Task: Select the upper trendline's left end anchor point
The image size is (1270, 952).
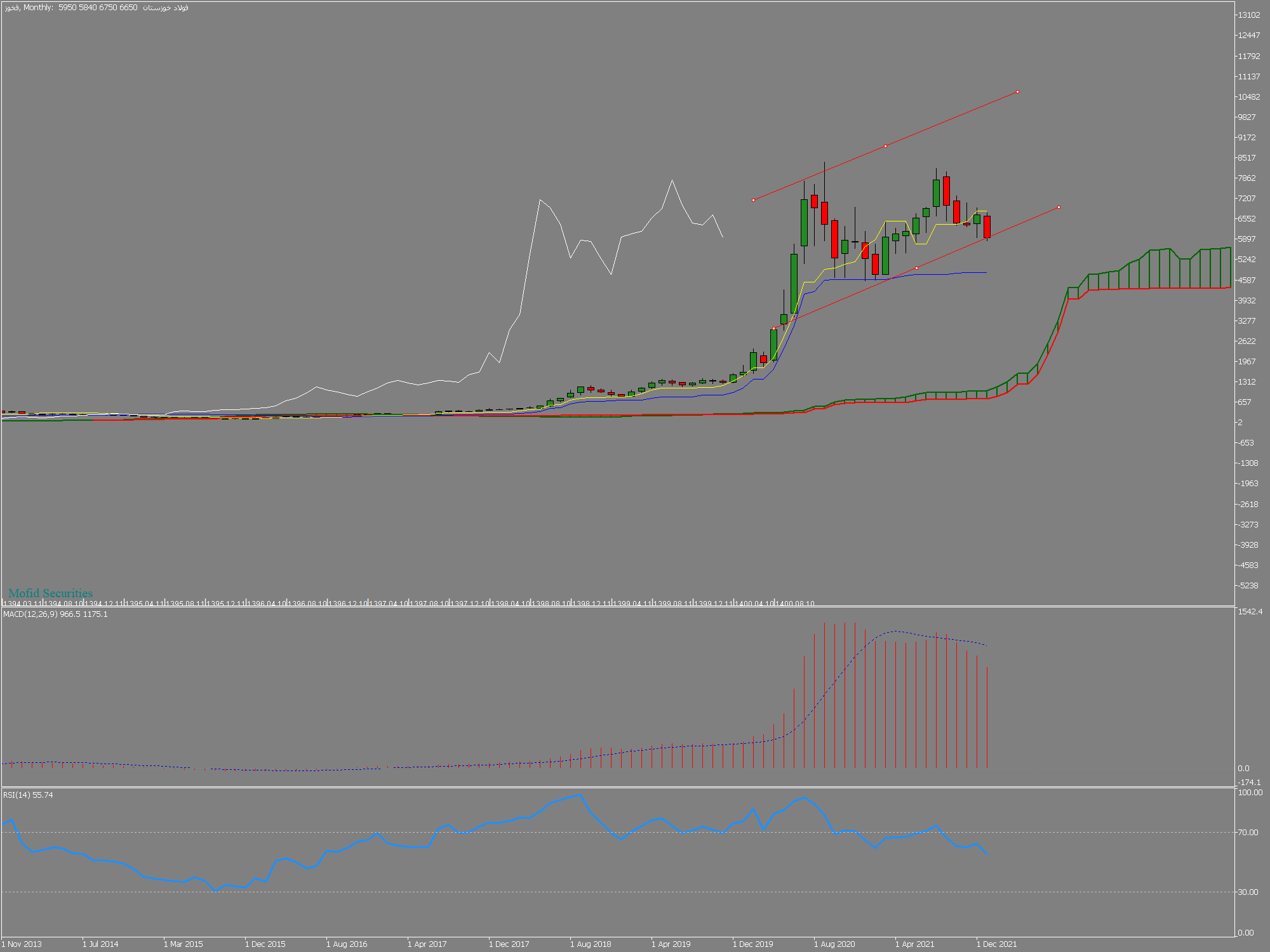Action: pyautogui.click(x=753, y=201)
